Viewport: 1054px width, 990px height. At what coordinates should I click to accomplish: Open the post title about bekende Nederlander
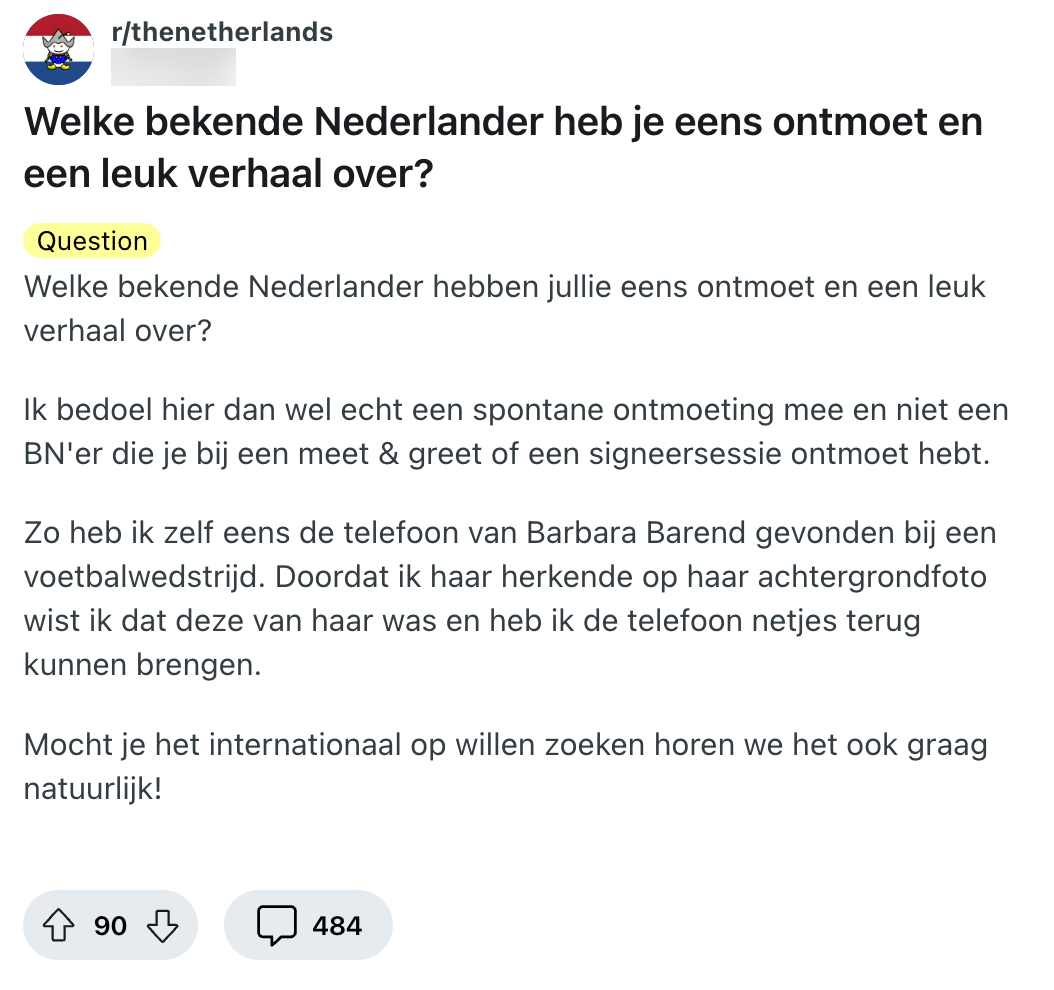coord(503,148)
